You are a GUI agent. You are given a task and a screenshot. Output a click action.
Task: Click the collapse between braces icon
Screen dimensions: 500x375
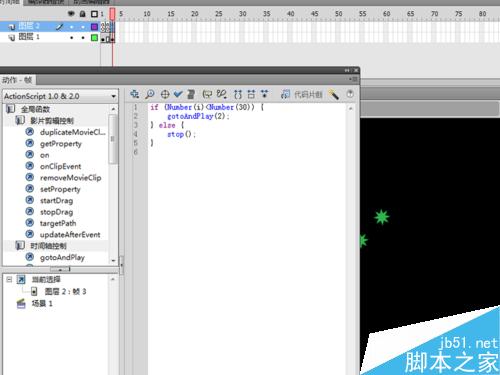tap(238, 94)
